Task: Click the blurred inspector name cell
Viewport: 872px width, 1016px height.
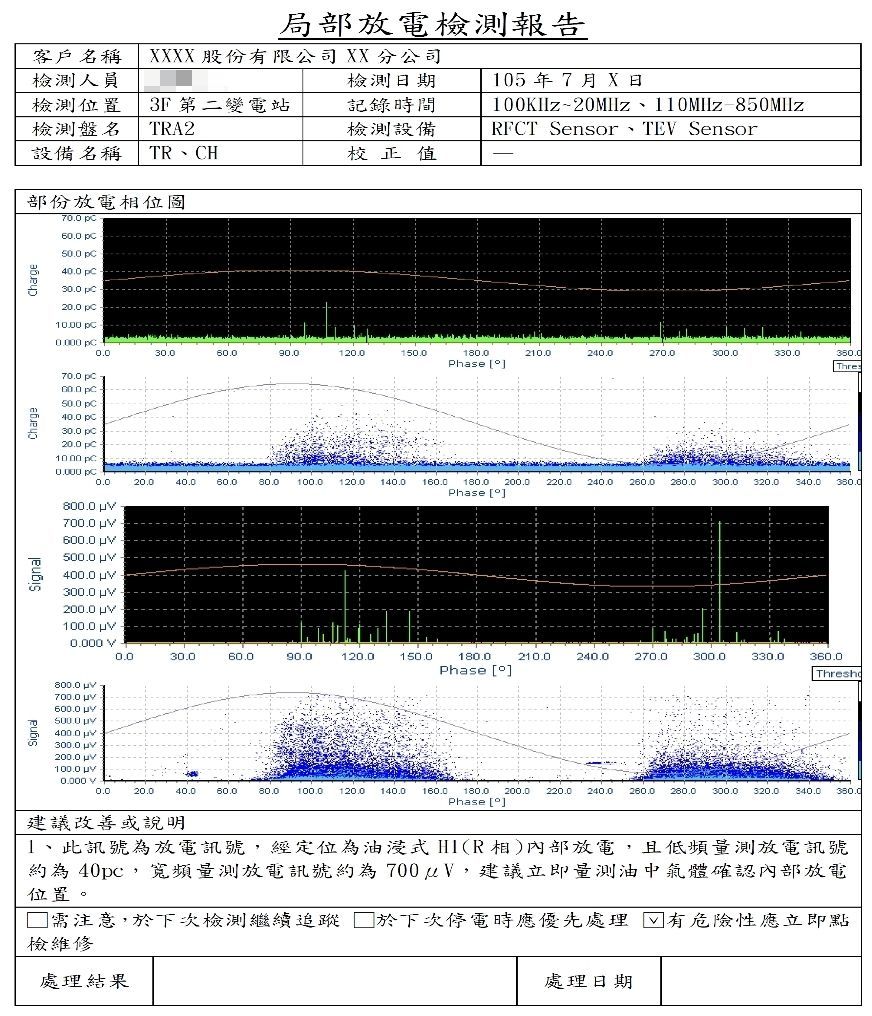Action: [x=220, y=80]
